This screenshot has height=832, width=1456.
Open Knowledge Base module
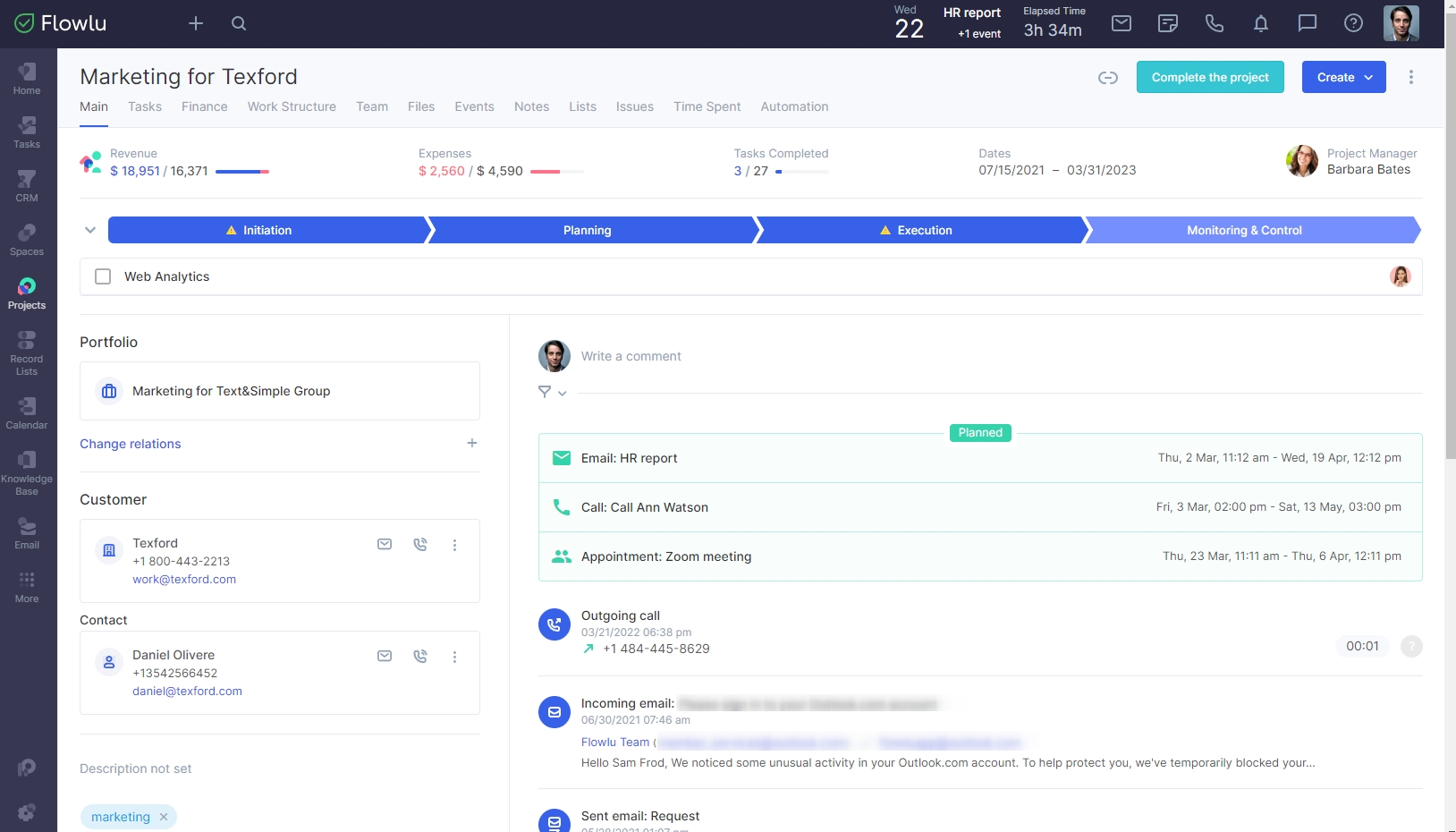point(27,473)
